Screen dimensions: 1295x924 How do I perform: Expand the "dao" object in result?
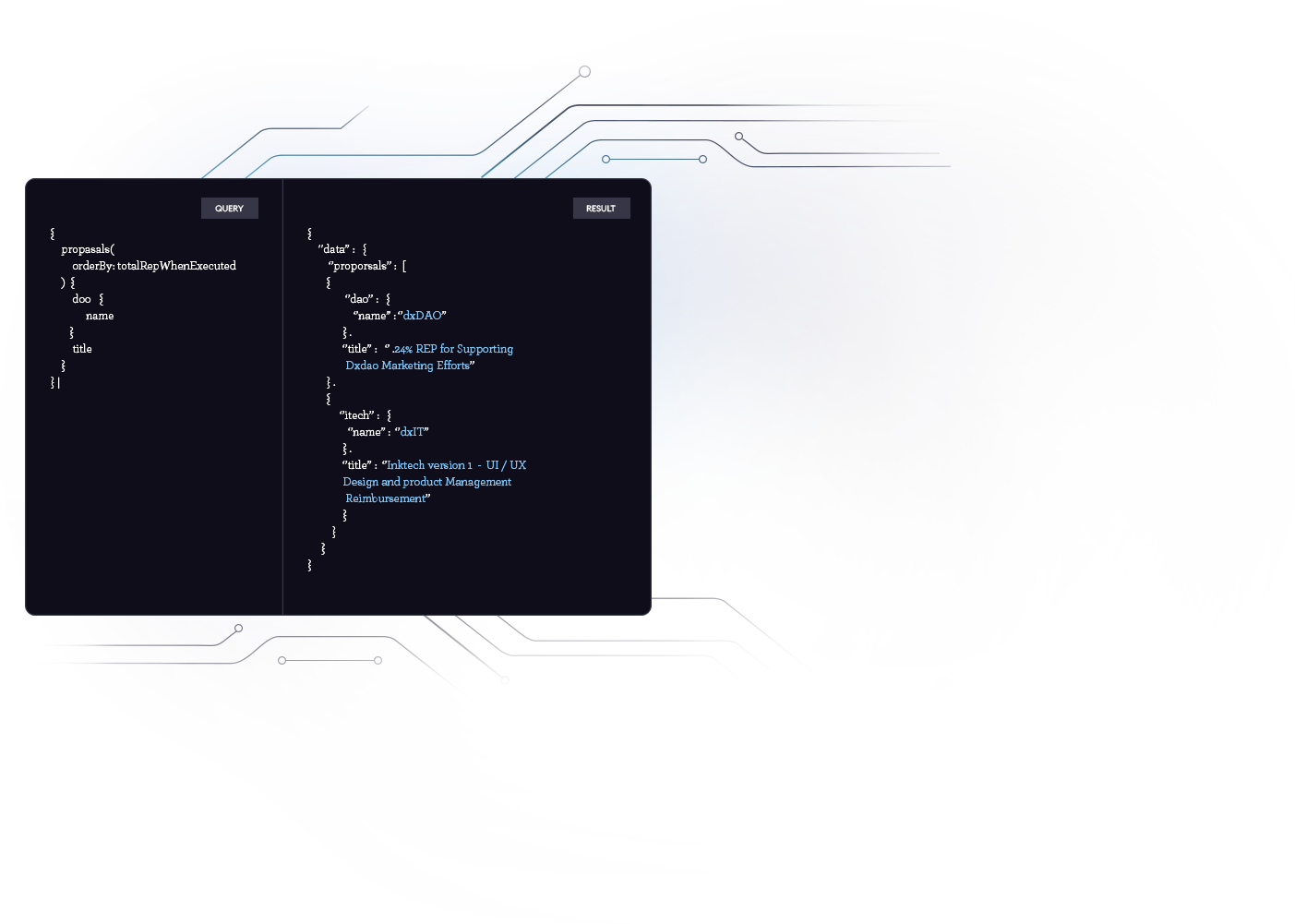(362, 299)
